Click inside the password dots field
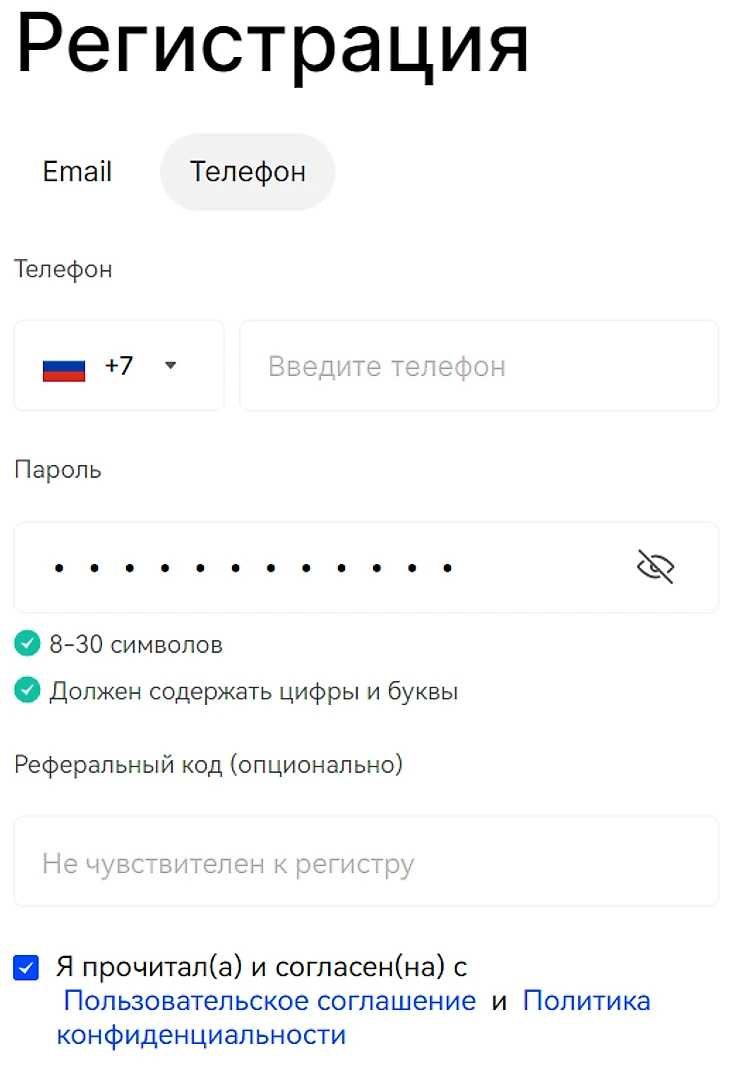Viewport: 730px width, 1066px height. pyautogui.click(x=300, y=568)
